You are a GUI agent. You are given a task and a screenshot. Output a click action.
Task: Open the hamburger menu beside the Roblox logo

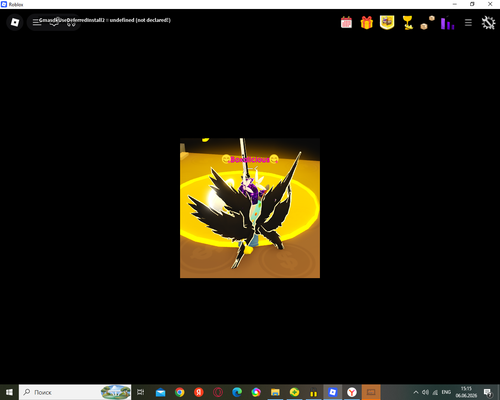tap(37, 22)
